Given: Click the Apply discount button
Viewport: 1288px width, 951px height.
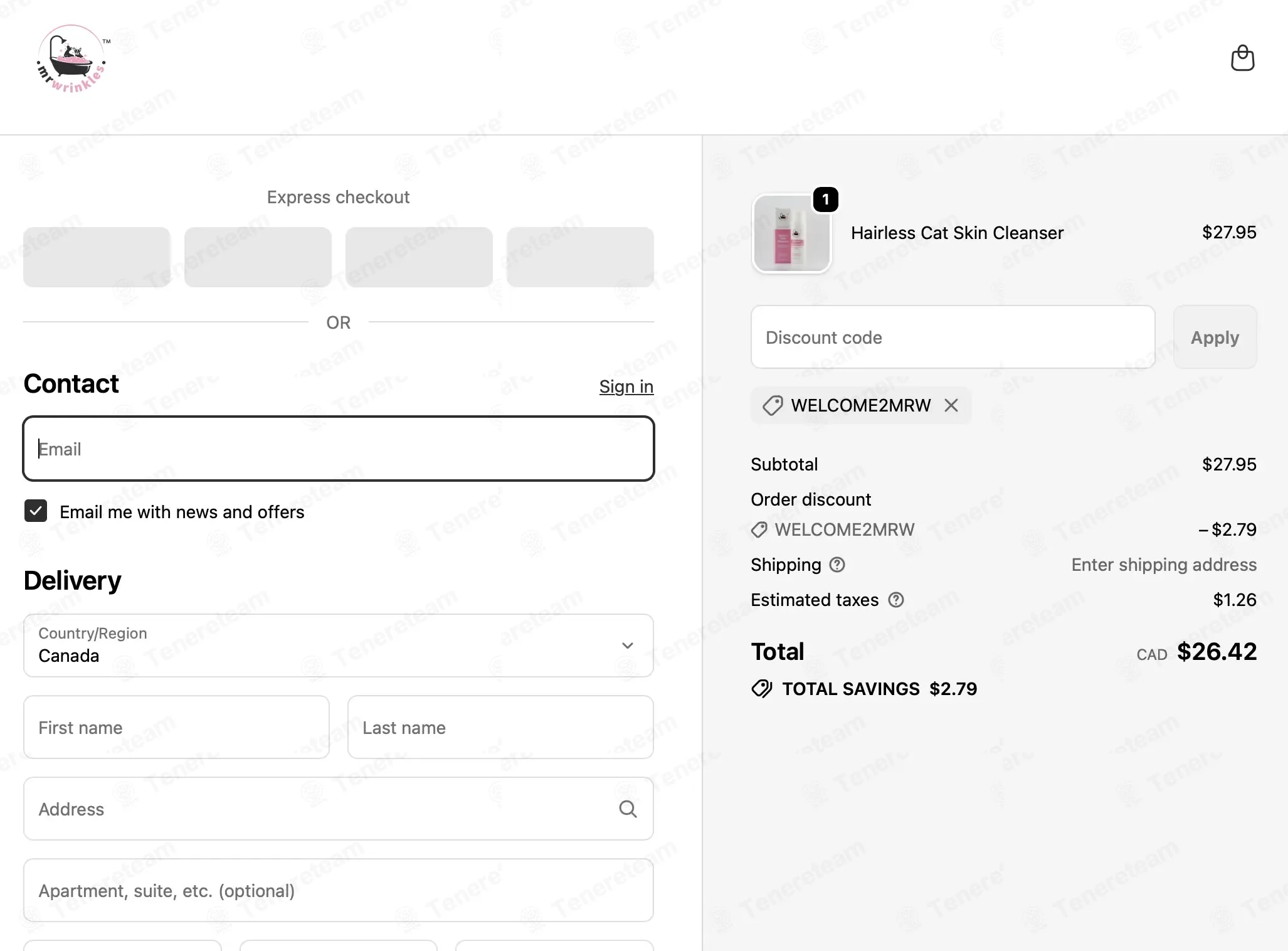Looking at the screenshot, I should [x=1215, y=337].
